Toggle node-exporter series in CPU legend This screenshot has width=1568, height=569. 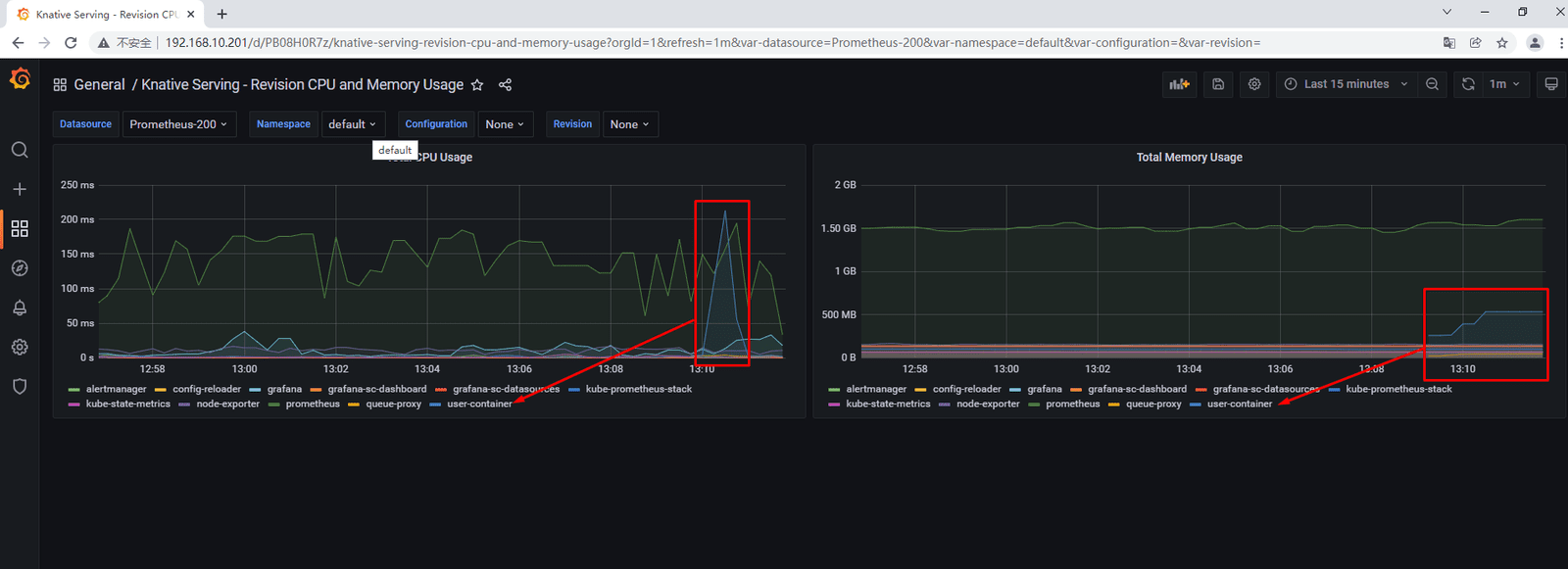click(227, 403)
